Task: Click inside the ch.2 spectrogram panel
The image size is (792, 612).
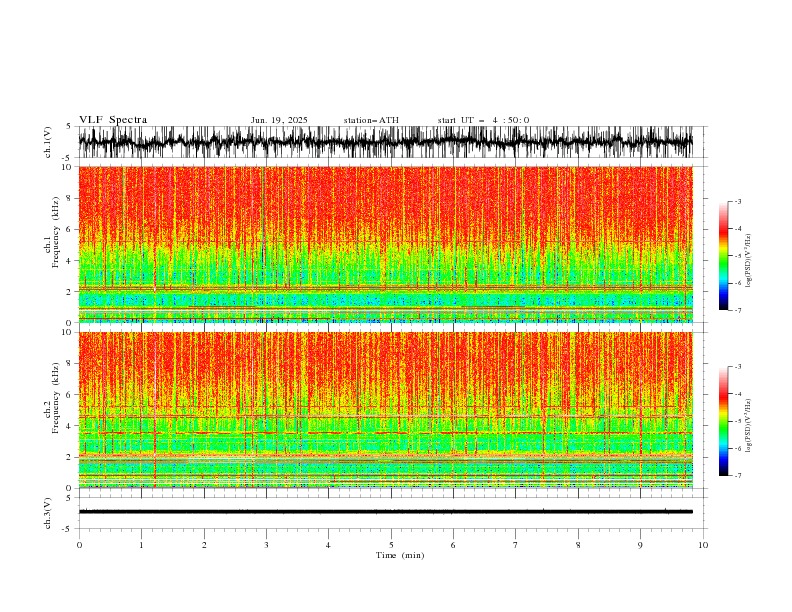Action: [385, 410]
